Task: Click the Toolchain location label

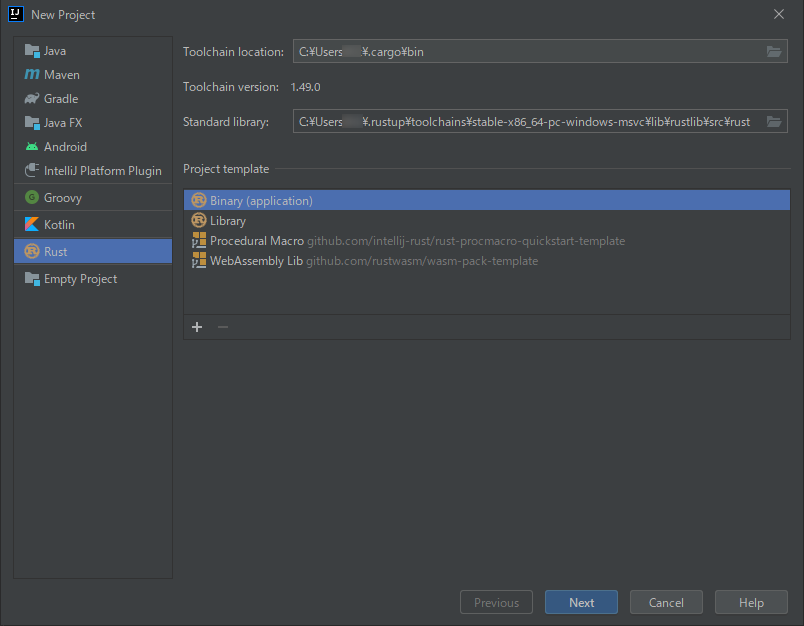Action: click(233, 52)
